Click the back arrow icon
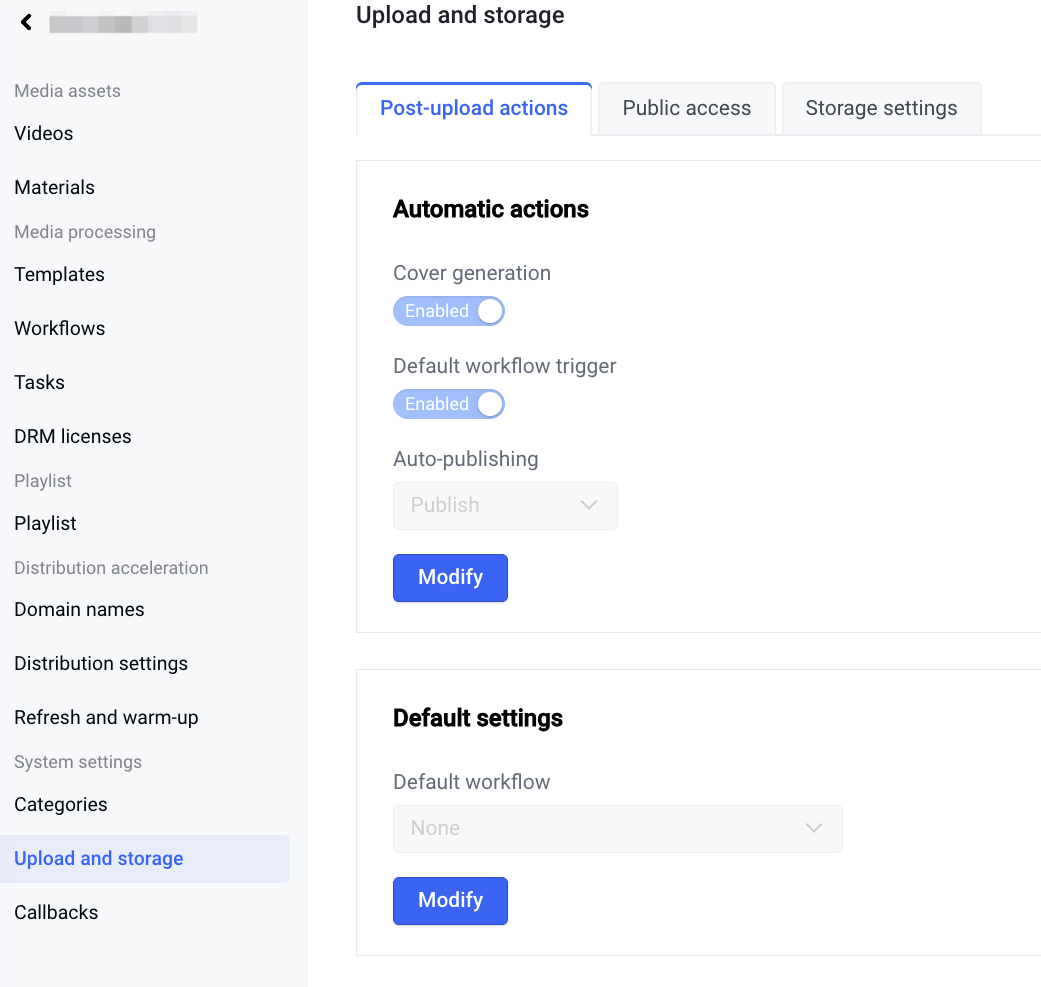 coord(27,22)
